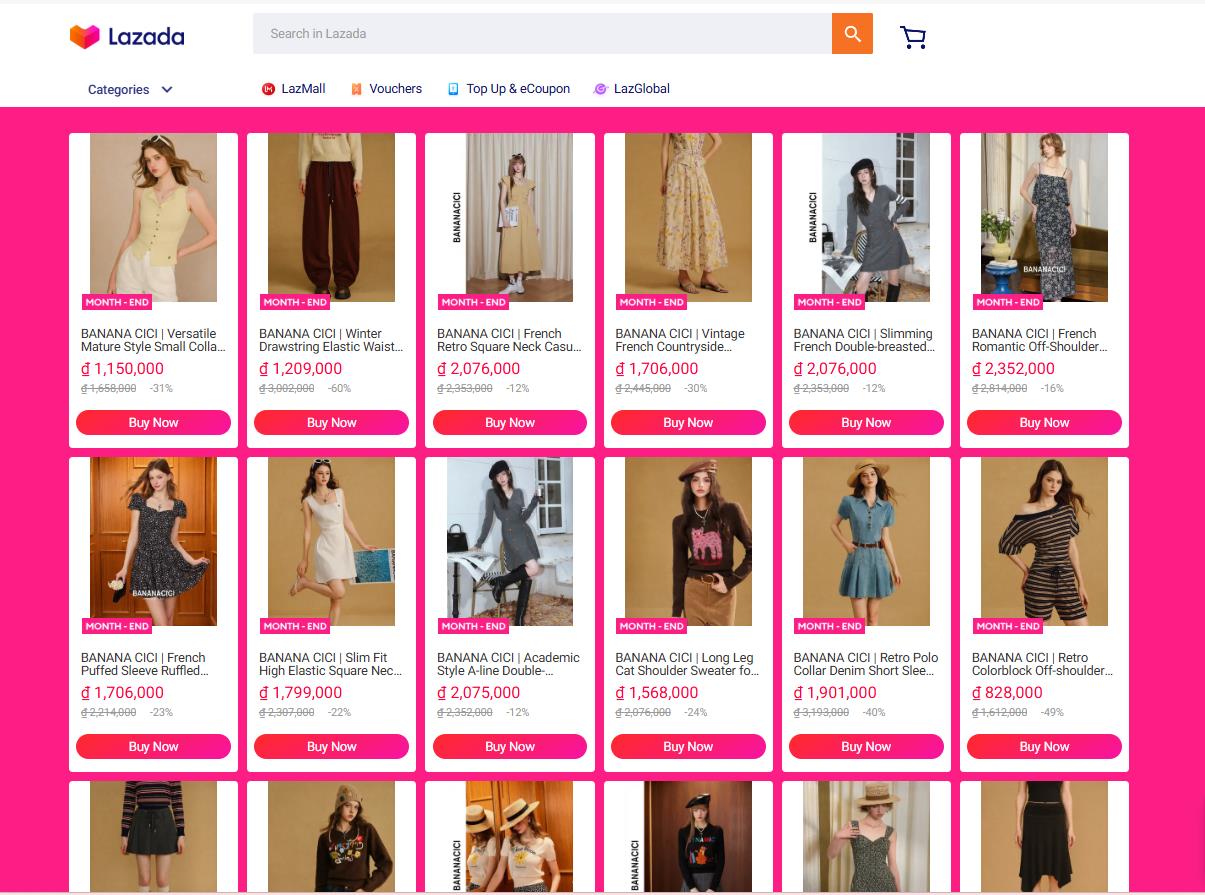The height and width of the screenshot is (895, 1205).
Task: Click the -60% discount label
Action: tap(339, 389)
